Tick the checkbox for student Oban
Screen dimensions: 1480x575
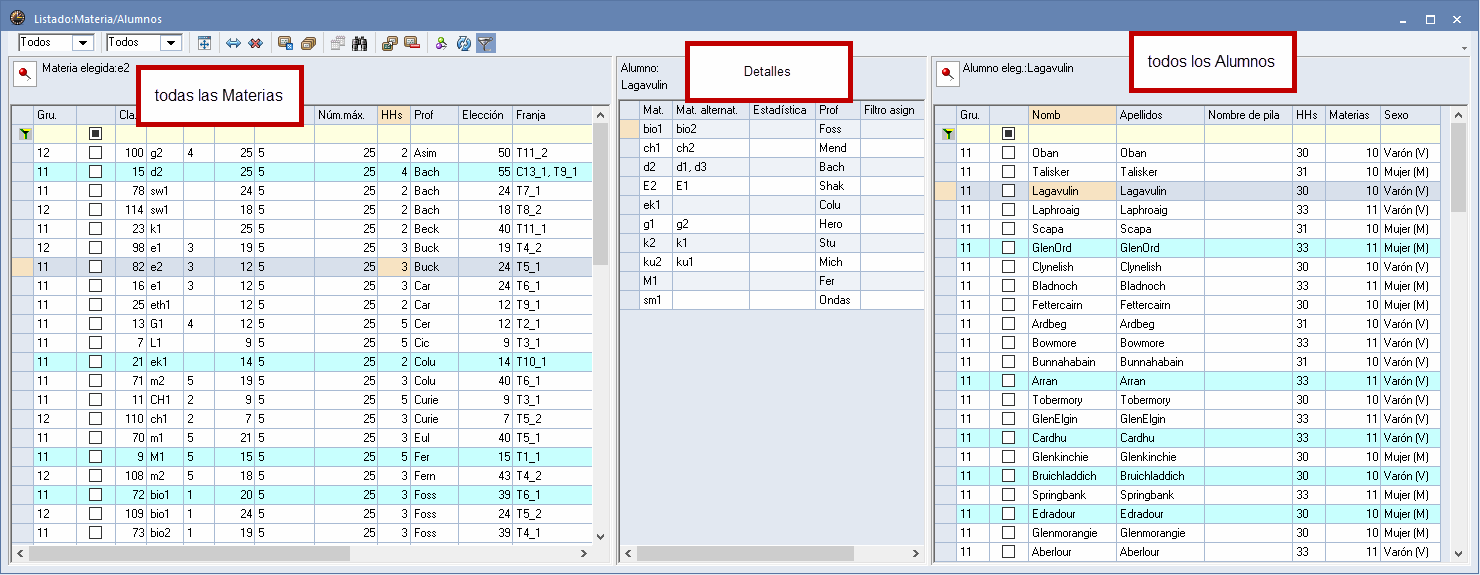1008,153
